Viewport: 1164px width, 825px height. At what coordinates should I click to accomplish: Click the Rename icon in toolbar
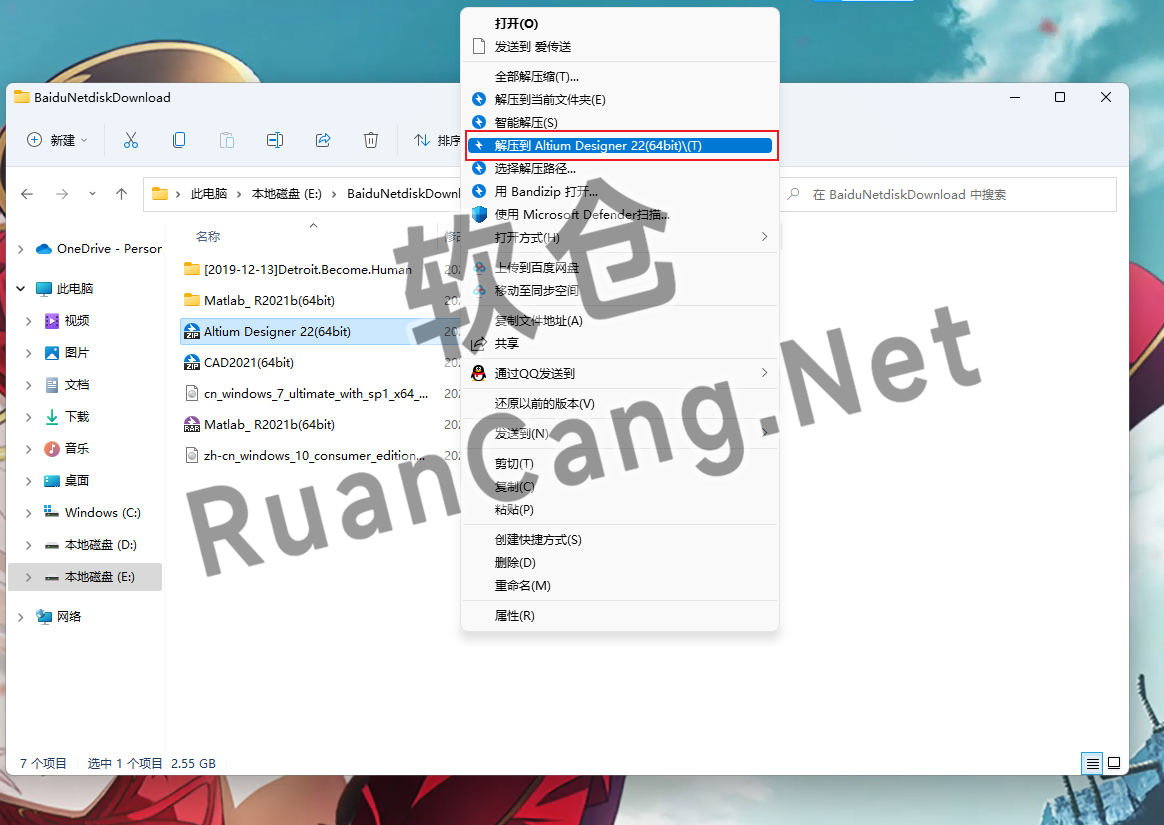click(275, 140)
